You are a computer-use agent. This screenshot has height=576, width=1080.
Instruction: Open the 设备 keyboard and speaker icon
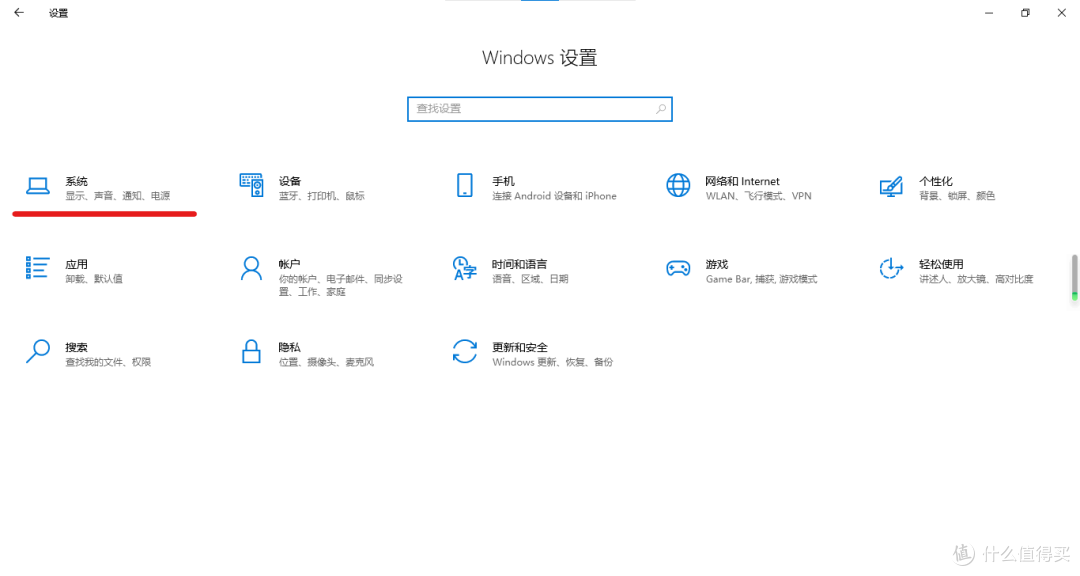(x=251, y=185)
